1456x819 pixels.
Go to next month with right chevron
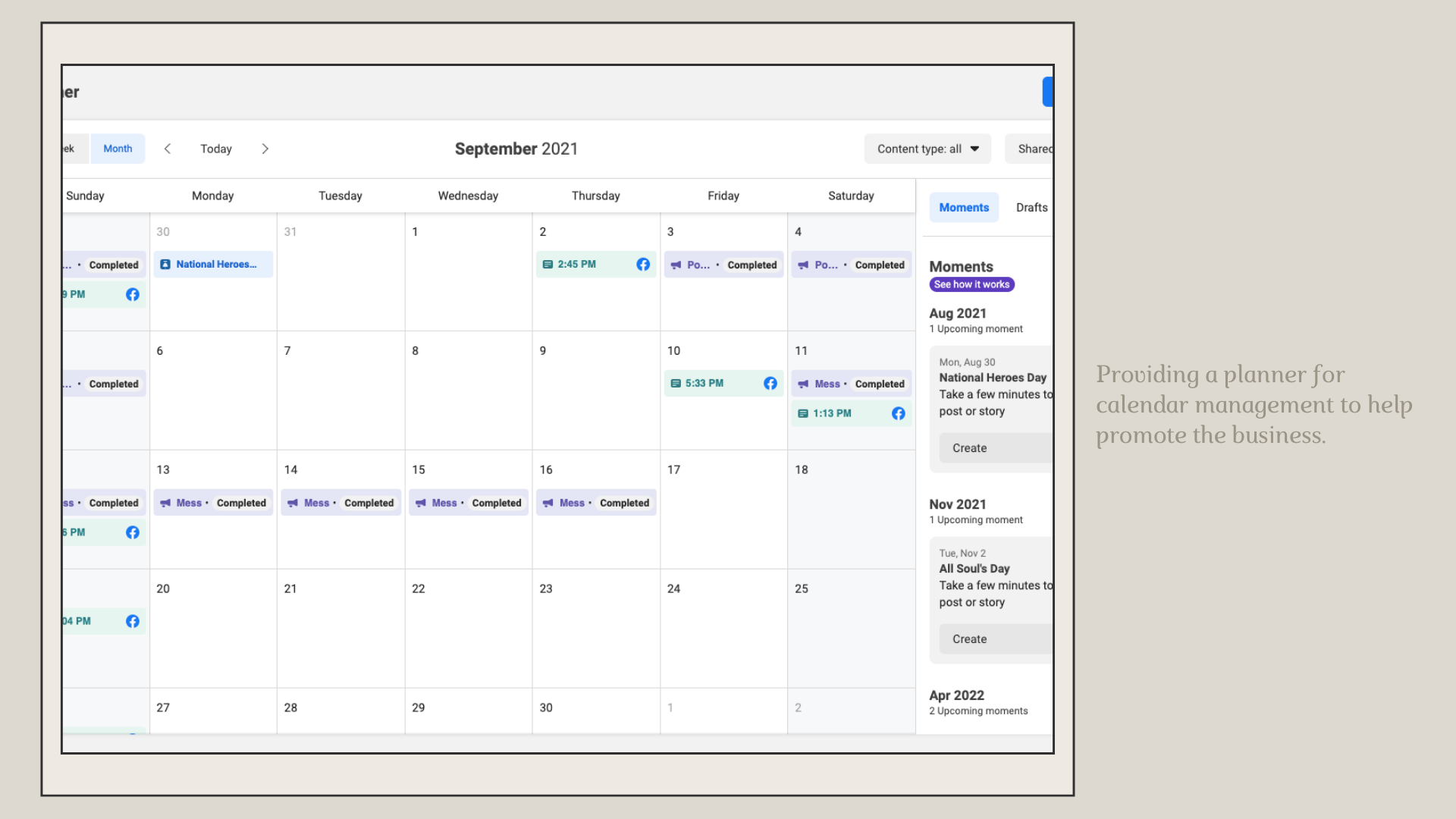(x=265, y=149)
